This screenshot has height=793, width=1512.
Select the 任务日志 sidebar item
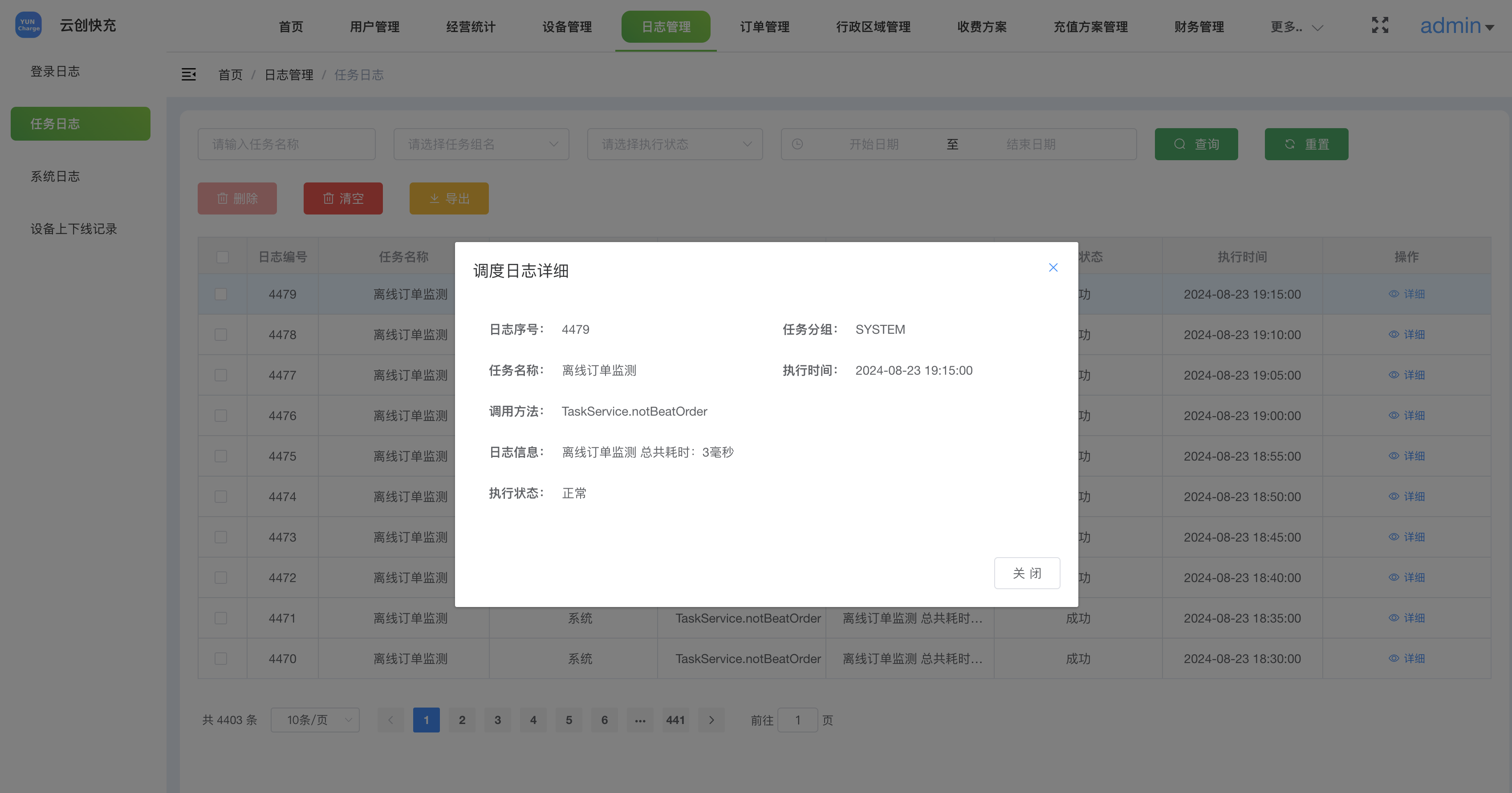[x=81, y=124]
